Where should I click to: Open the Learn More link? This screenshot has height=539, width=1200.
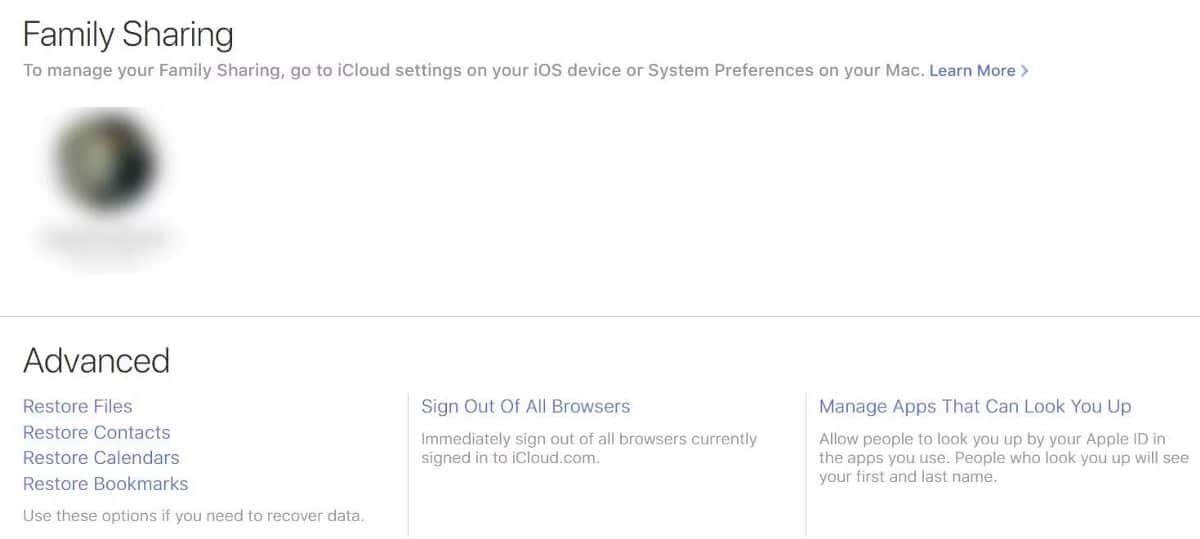pos(978,70)
